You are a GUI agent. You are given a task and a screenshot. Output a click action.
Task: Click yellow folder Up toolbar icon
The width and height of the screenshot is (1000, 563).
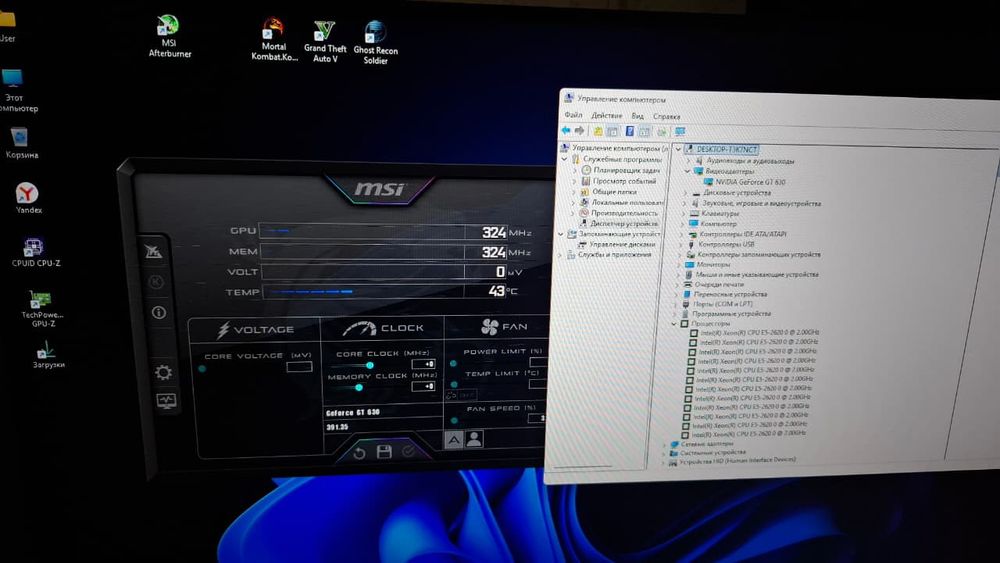(598, 131)
